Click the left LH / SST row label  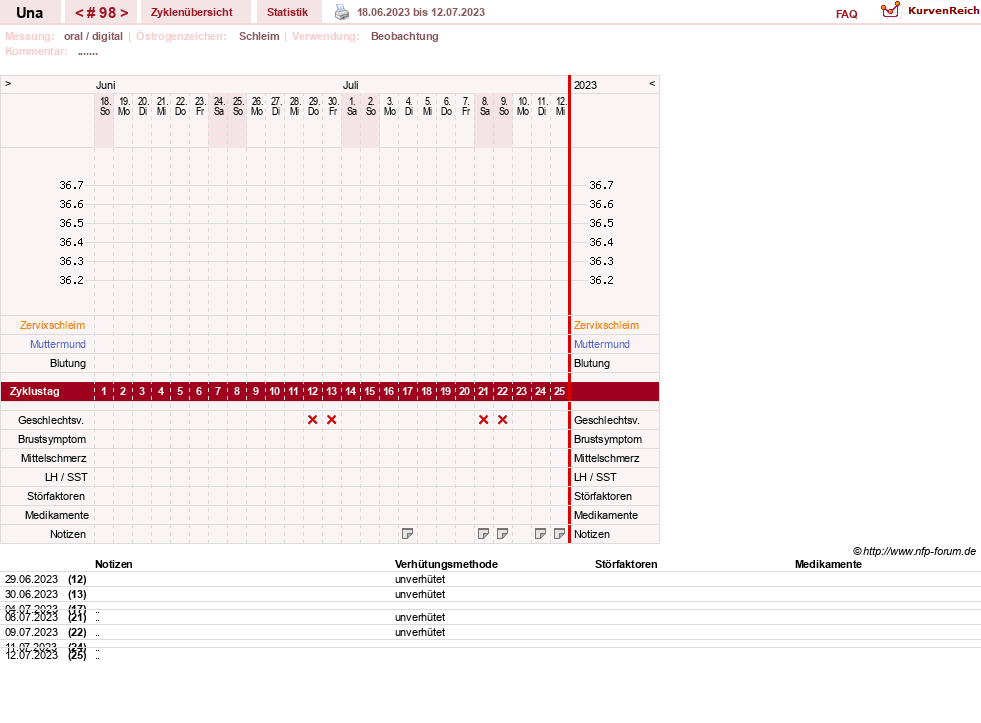tap(66, 477)
